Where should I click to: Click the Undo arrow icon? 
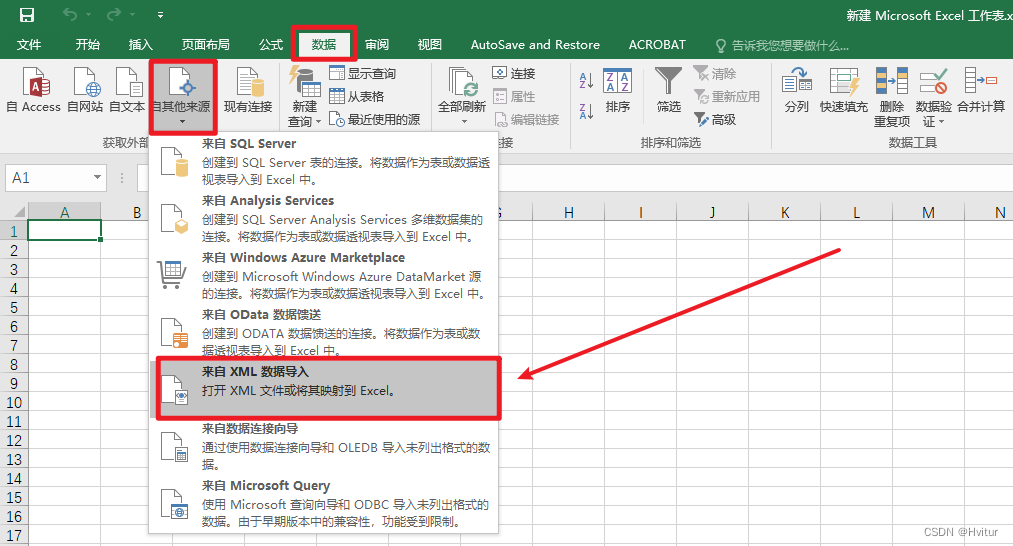pyautogui.click(x=70, y=14)
